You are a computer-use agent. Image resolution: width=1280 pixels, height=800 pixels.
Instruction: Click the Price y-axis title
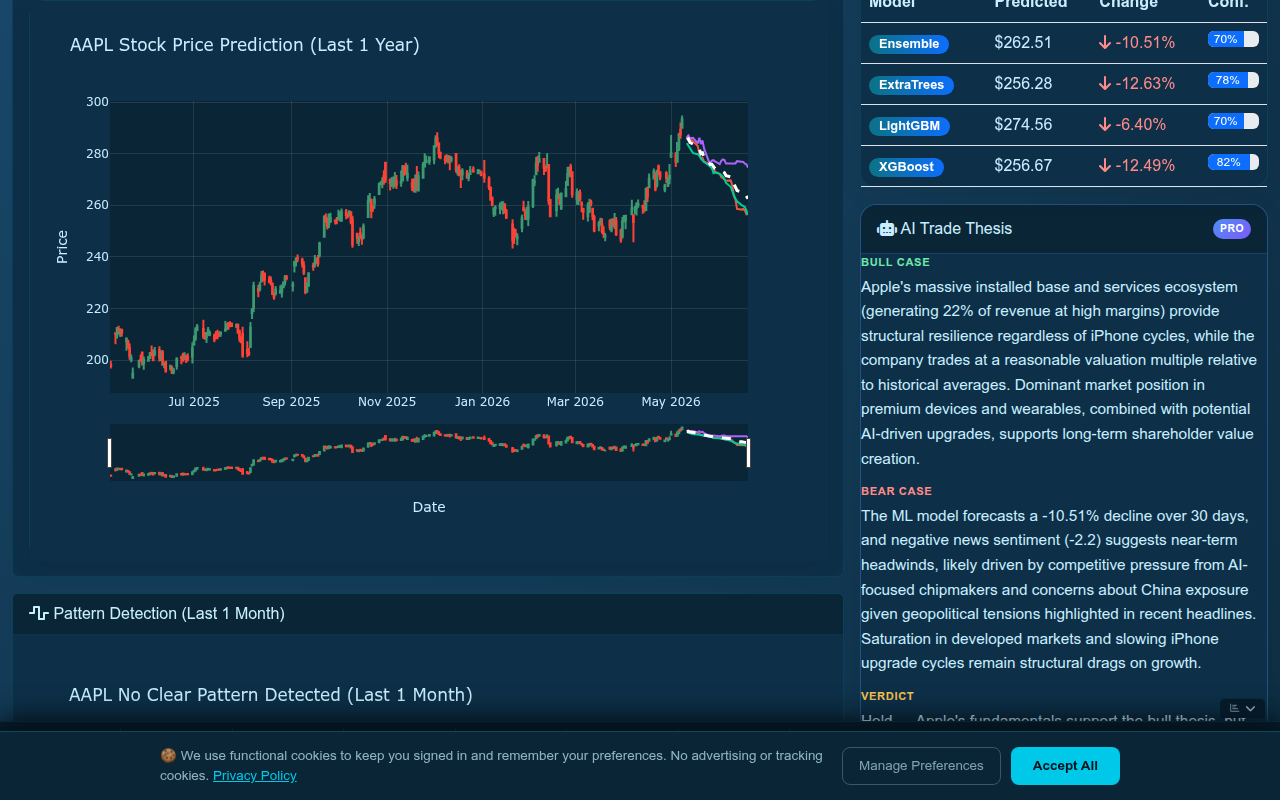(x=62, y=247)
